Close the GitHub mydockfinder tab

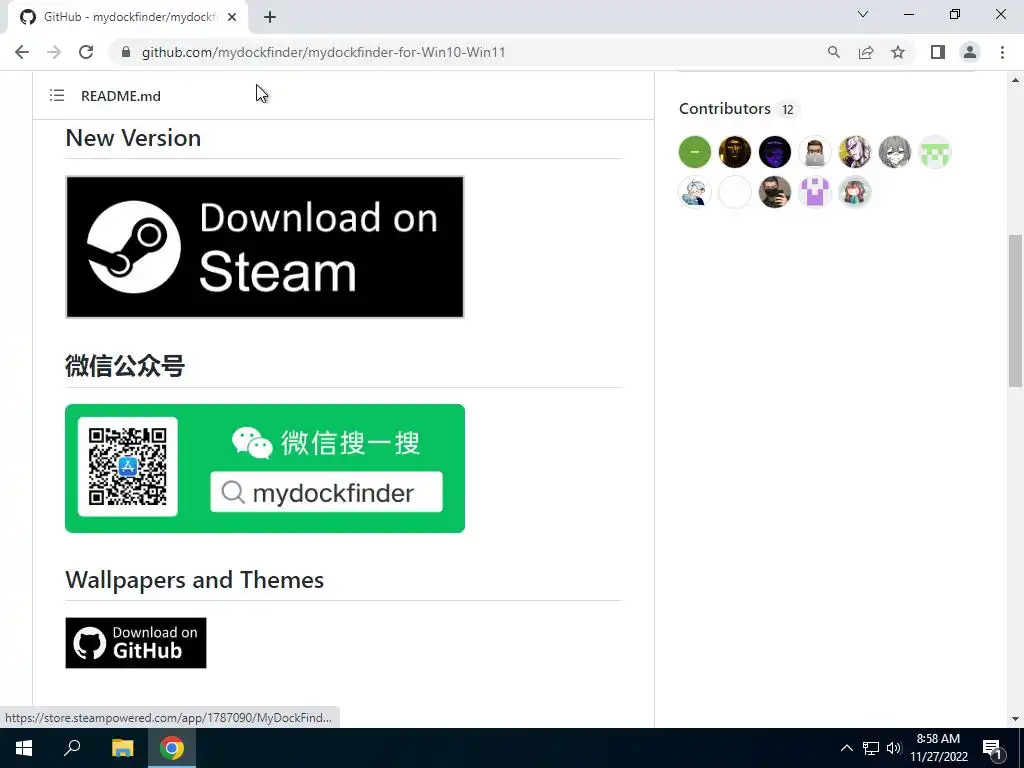(232, 17)
